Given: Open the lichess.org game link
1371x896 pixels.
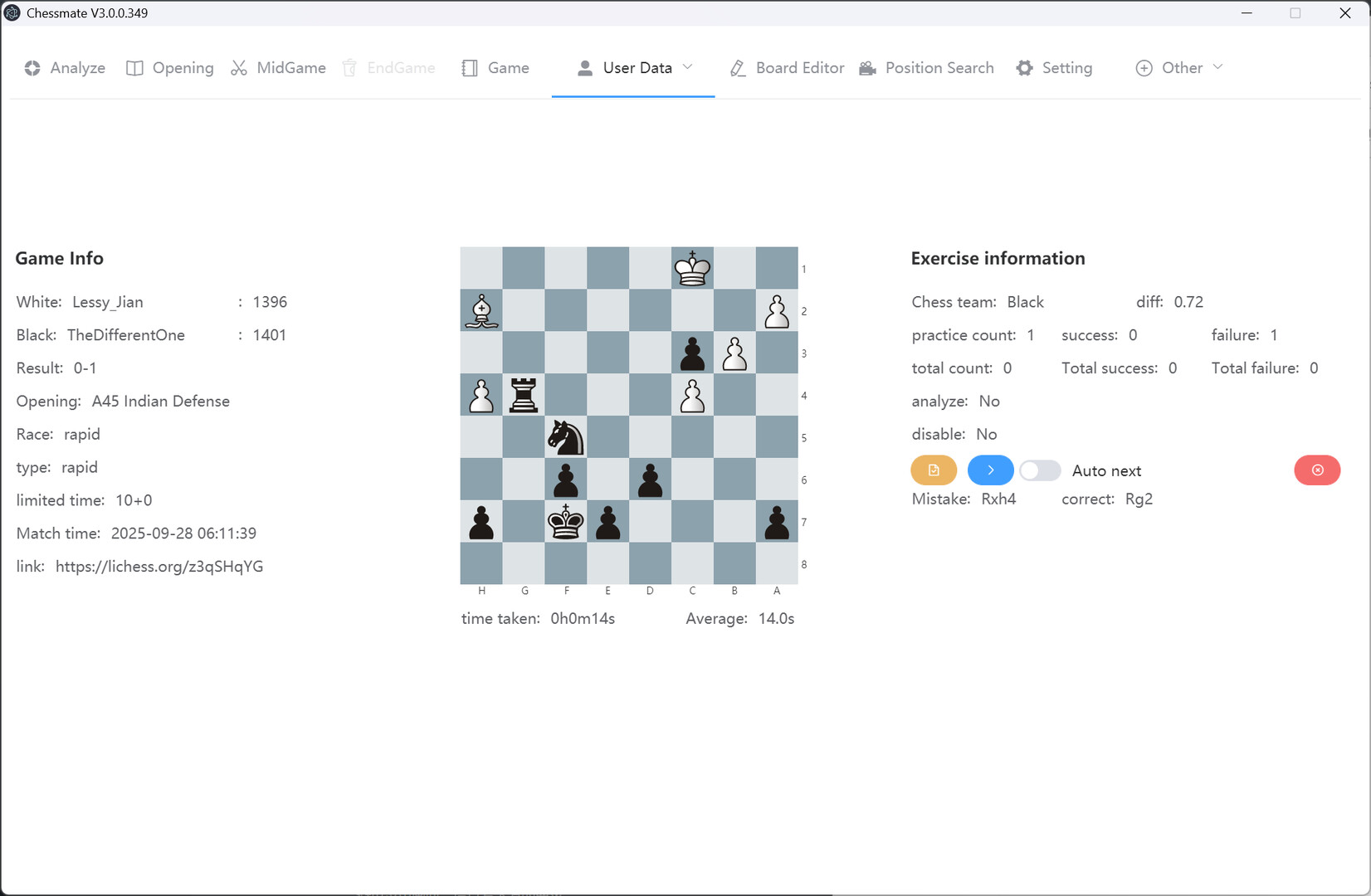Looking at the screenshot, I should (159, 566).
